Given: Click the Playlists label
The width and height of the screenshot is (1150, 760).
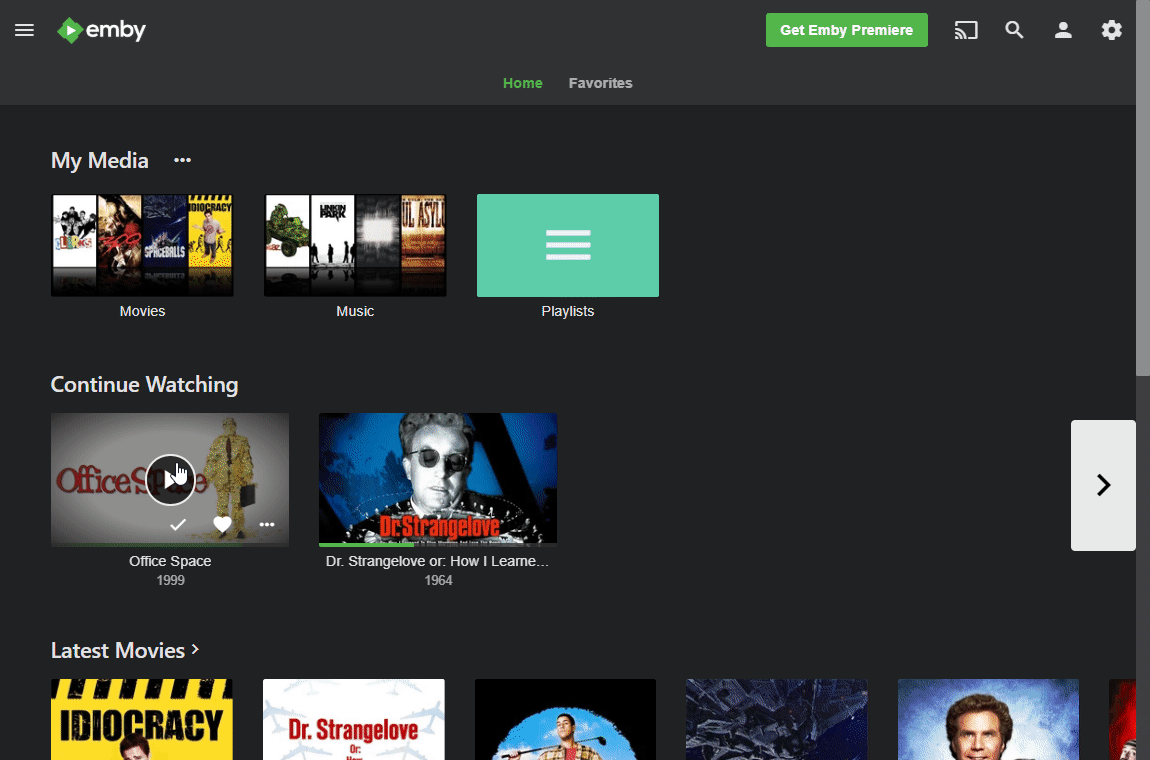Looking at the screenshot, I should (x=568, y=311).
